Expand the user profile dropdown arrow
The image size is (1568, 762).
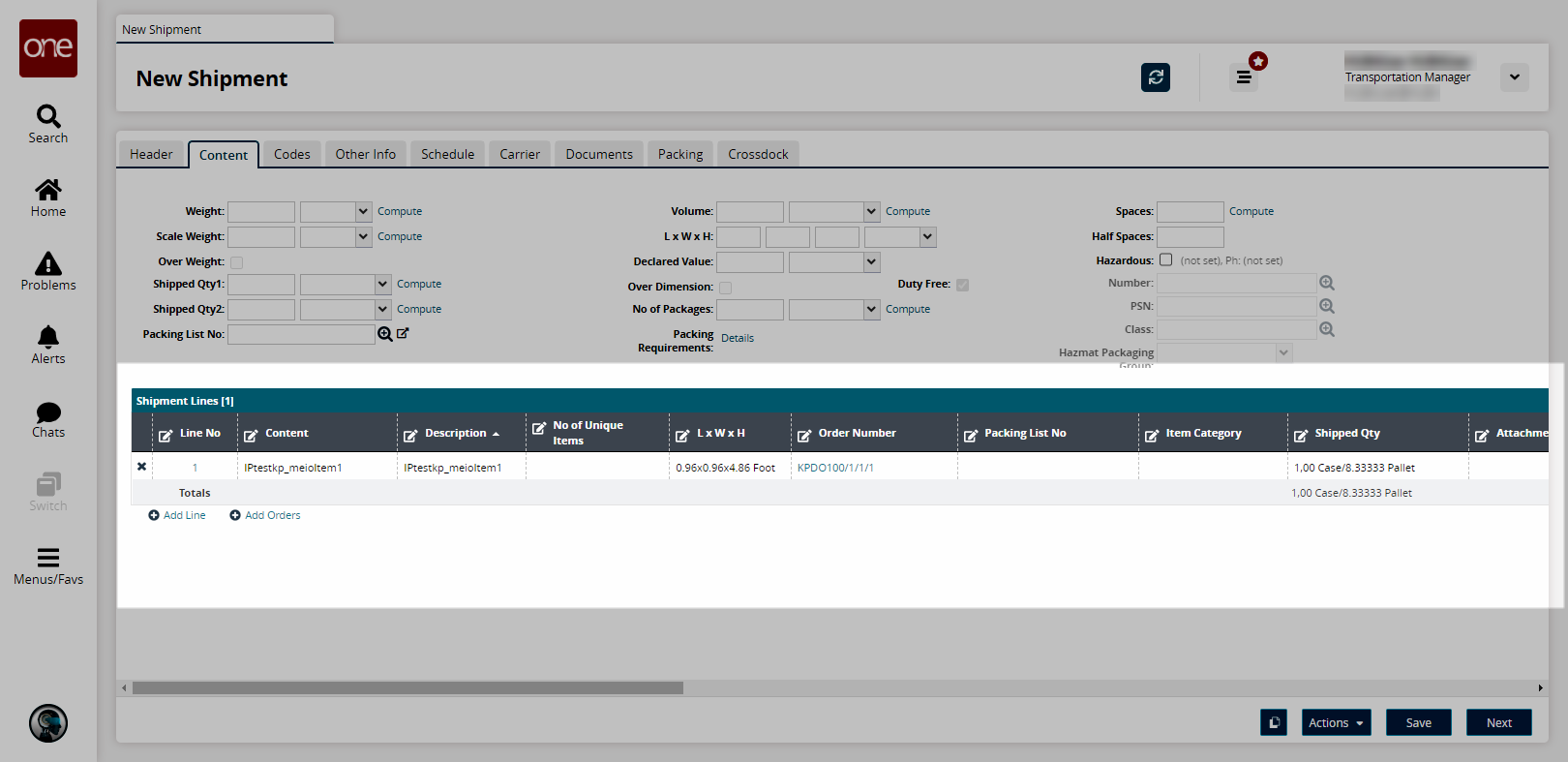1514,77
